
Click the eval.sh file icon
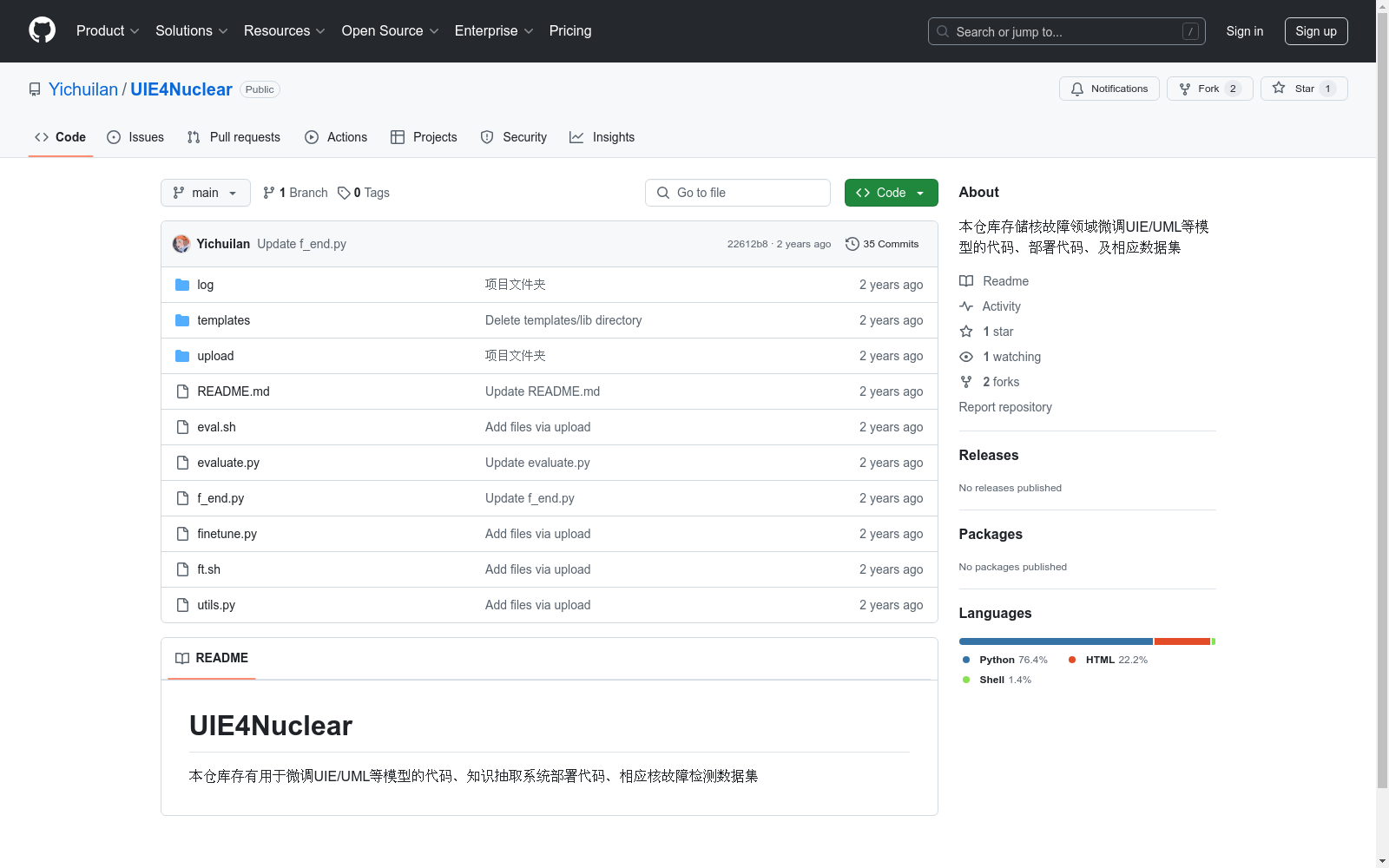pos(182,427)
